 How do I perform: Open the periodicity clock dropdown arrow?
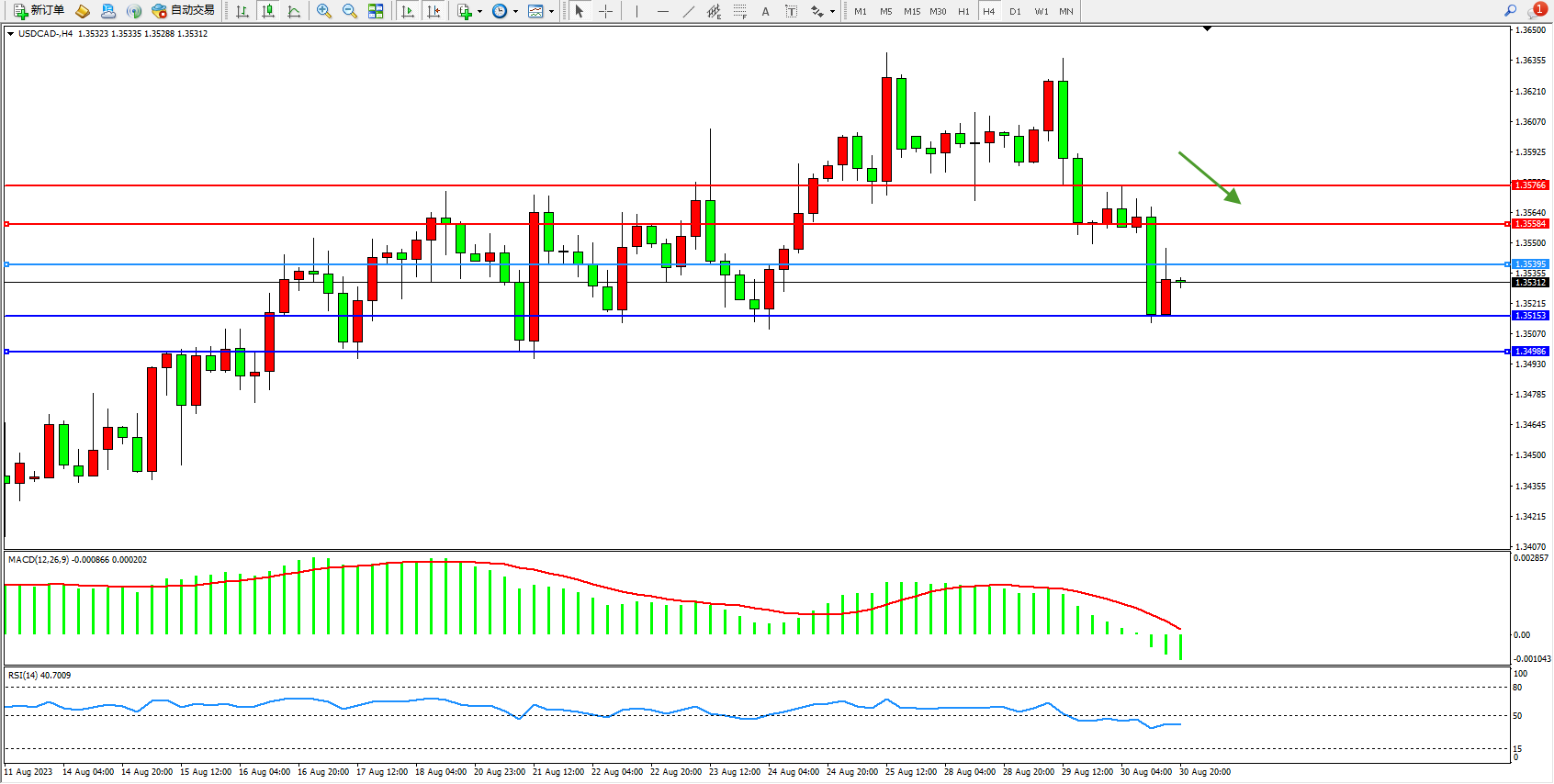click(x=515, y=12)
